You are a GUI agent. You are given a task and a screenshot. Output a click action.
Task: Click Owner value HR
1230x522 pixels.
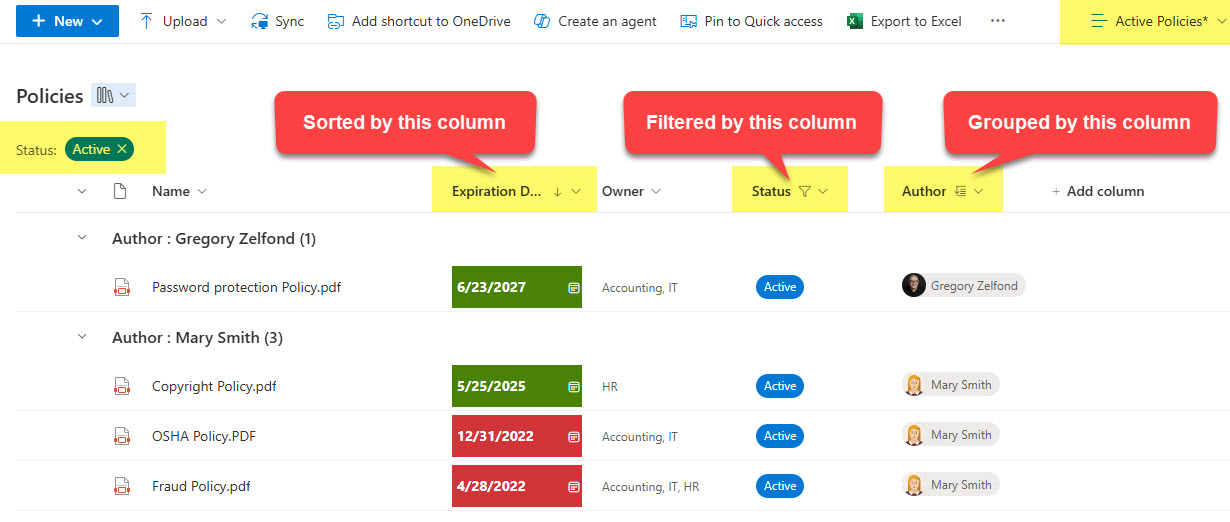(x=610, y=386)
